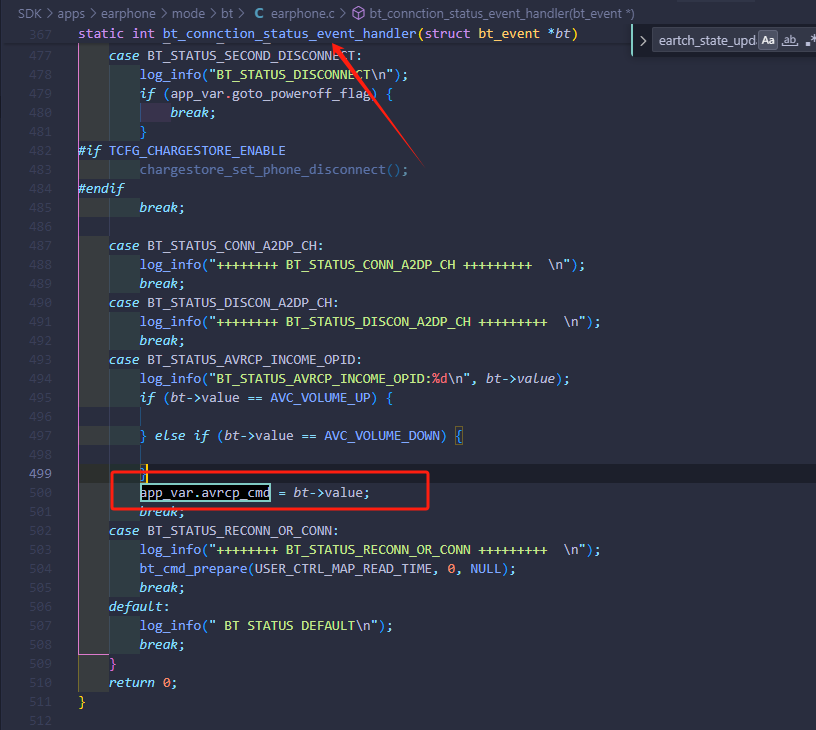Image resolution: width=816 pixels, height=730 pixels.
Task: Open the earphone breadcrumb folder
Action: click(x=128, y=14)
